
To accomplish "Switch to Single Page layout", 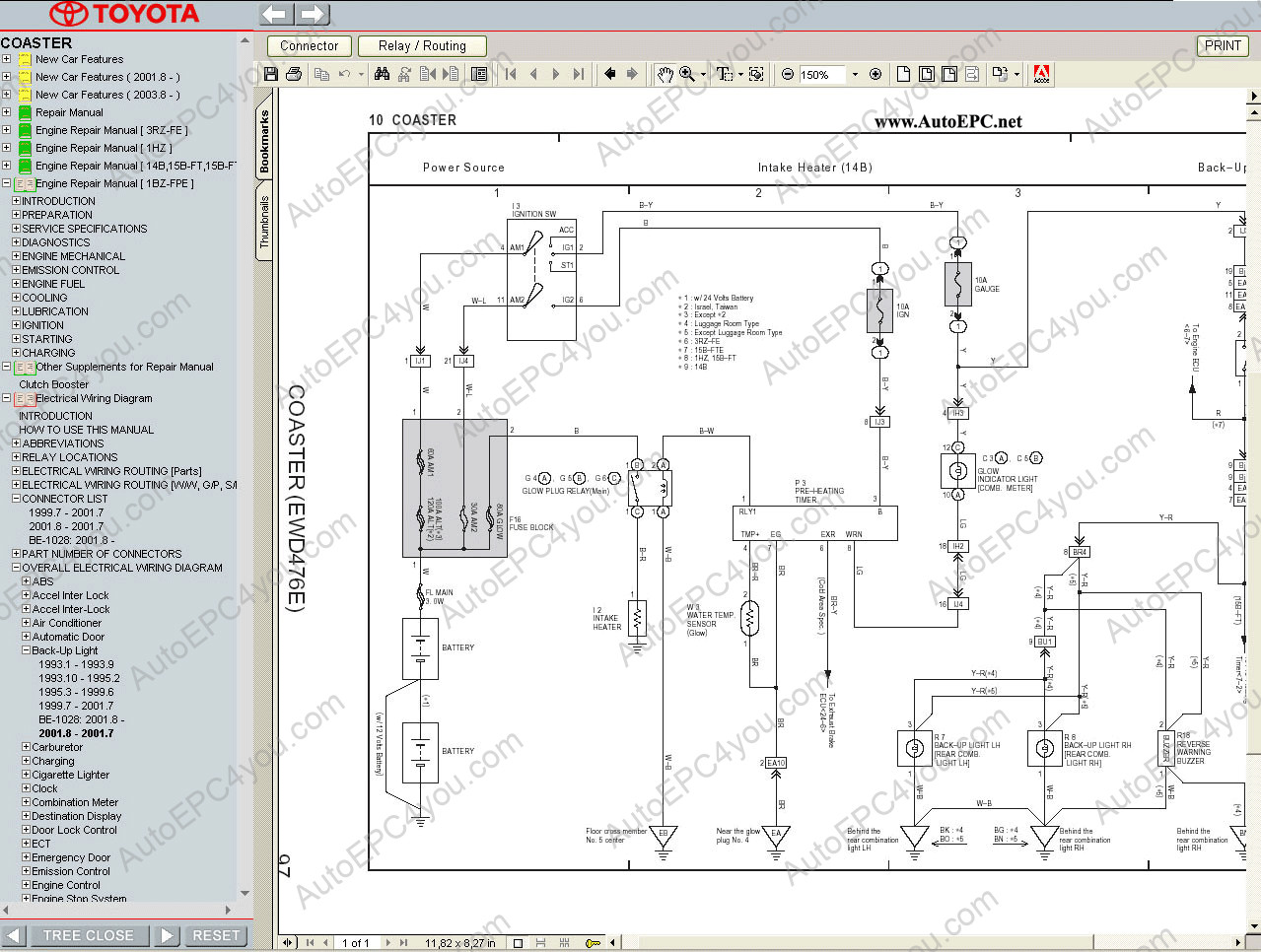I will [519, 943].
